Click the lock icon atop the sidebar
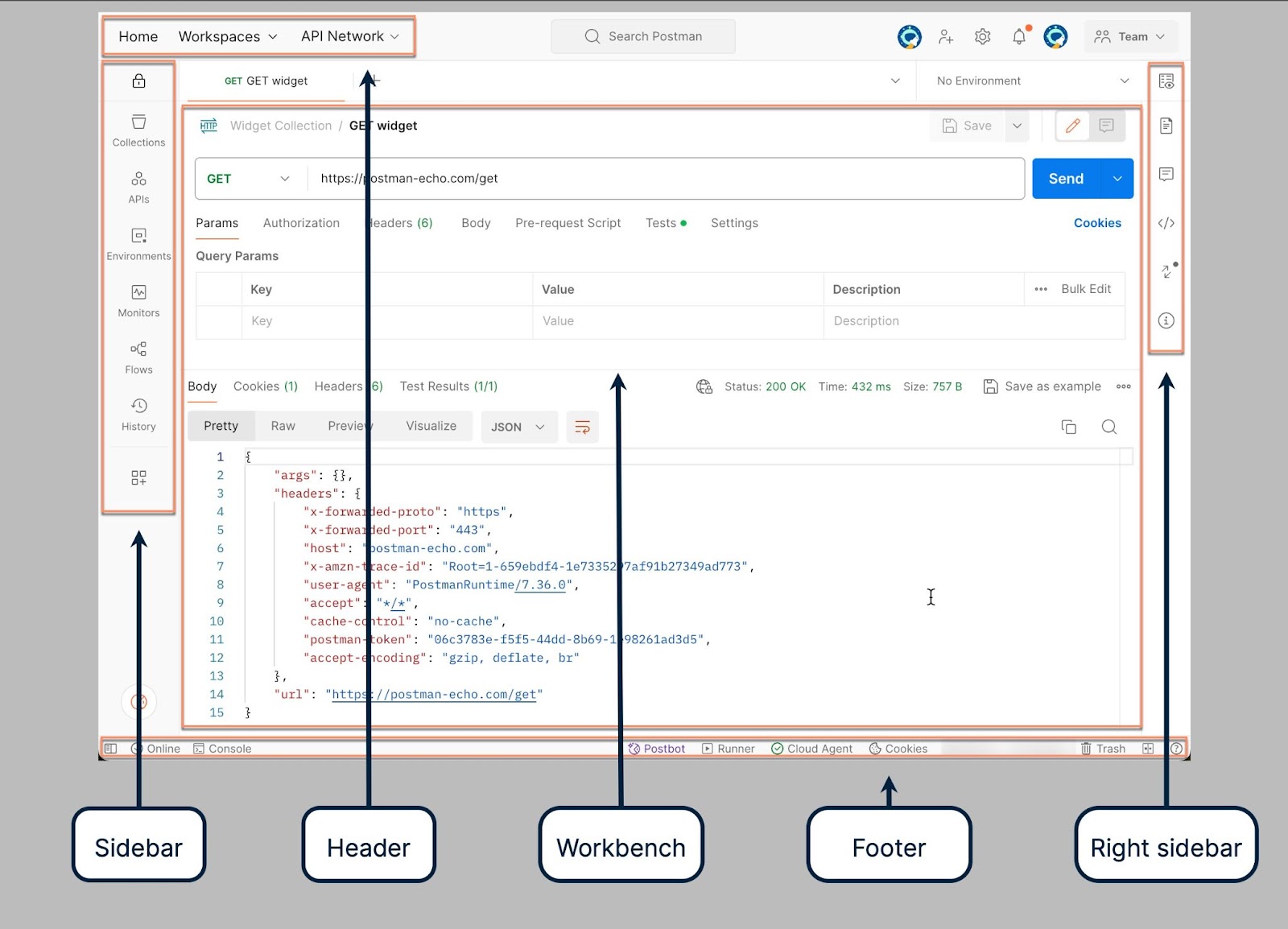 click(x=138, y=81)
